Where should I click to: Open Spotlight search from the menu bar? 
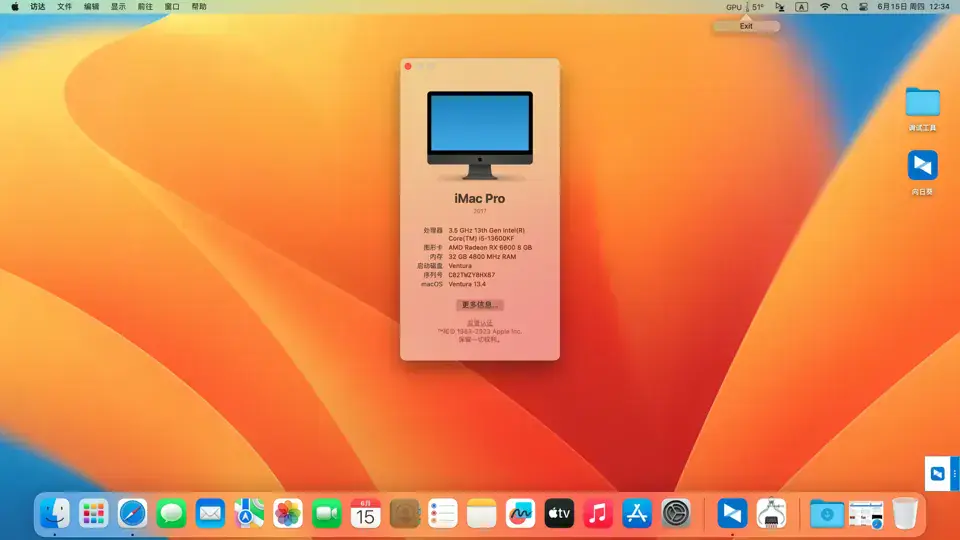coord(844,7)
